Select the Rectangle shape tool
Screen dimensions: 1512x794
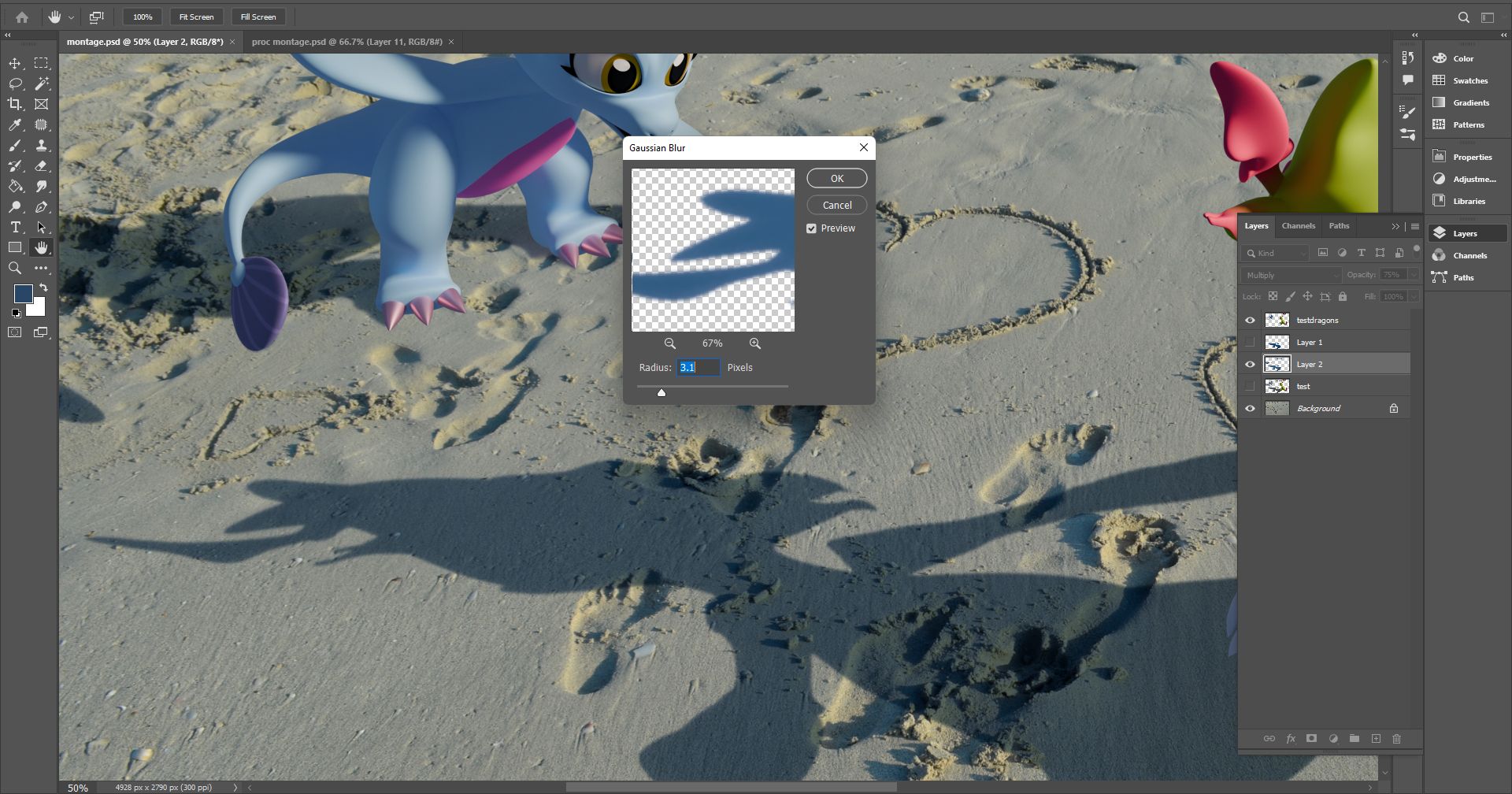click(x=15, y=248)
